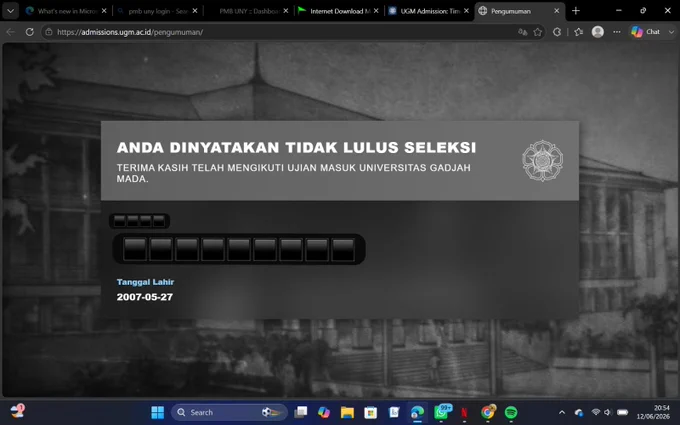
Task: Close the Internet Download Manager tab
Action: pyautogui.click(x=376, y=11)
